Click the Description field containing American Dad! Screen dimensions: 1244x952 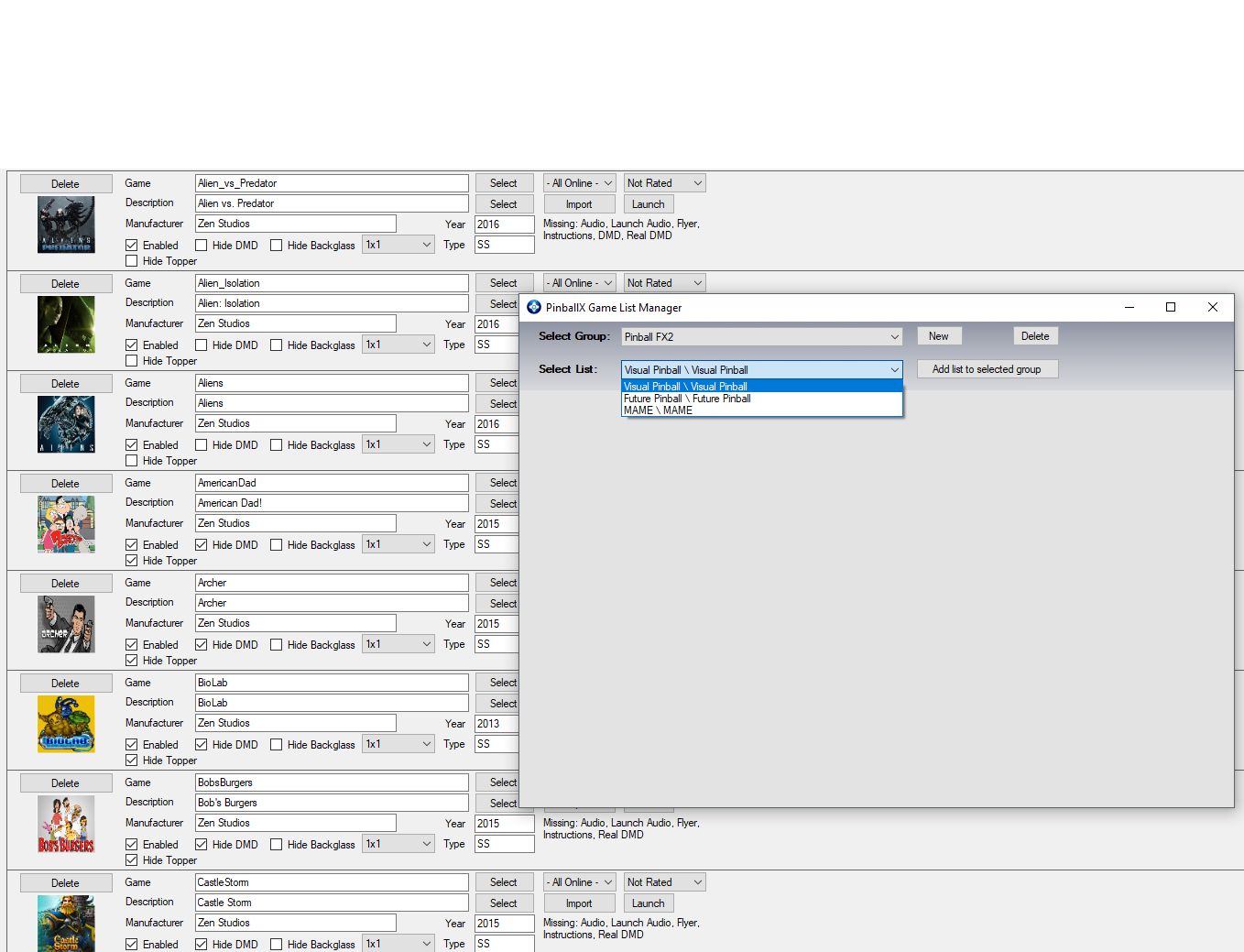(332, 503)
